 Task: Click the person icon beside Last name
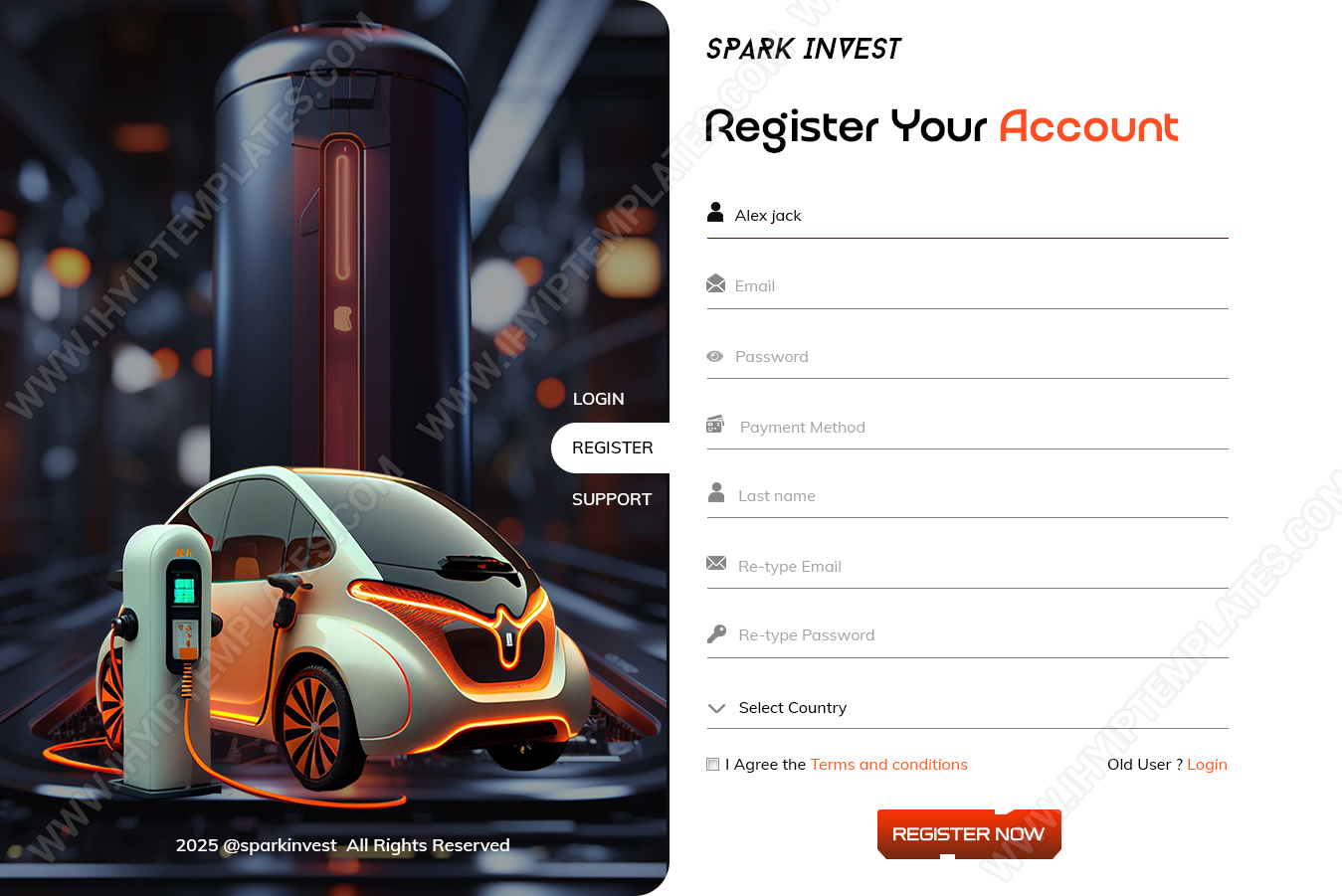pyautogui.click(x=716, y=492)
